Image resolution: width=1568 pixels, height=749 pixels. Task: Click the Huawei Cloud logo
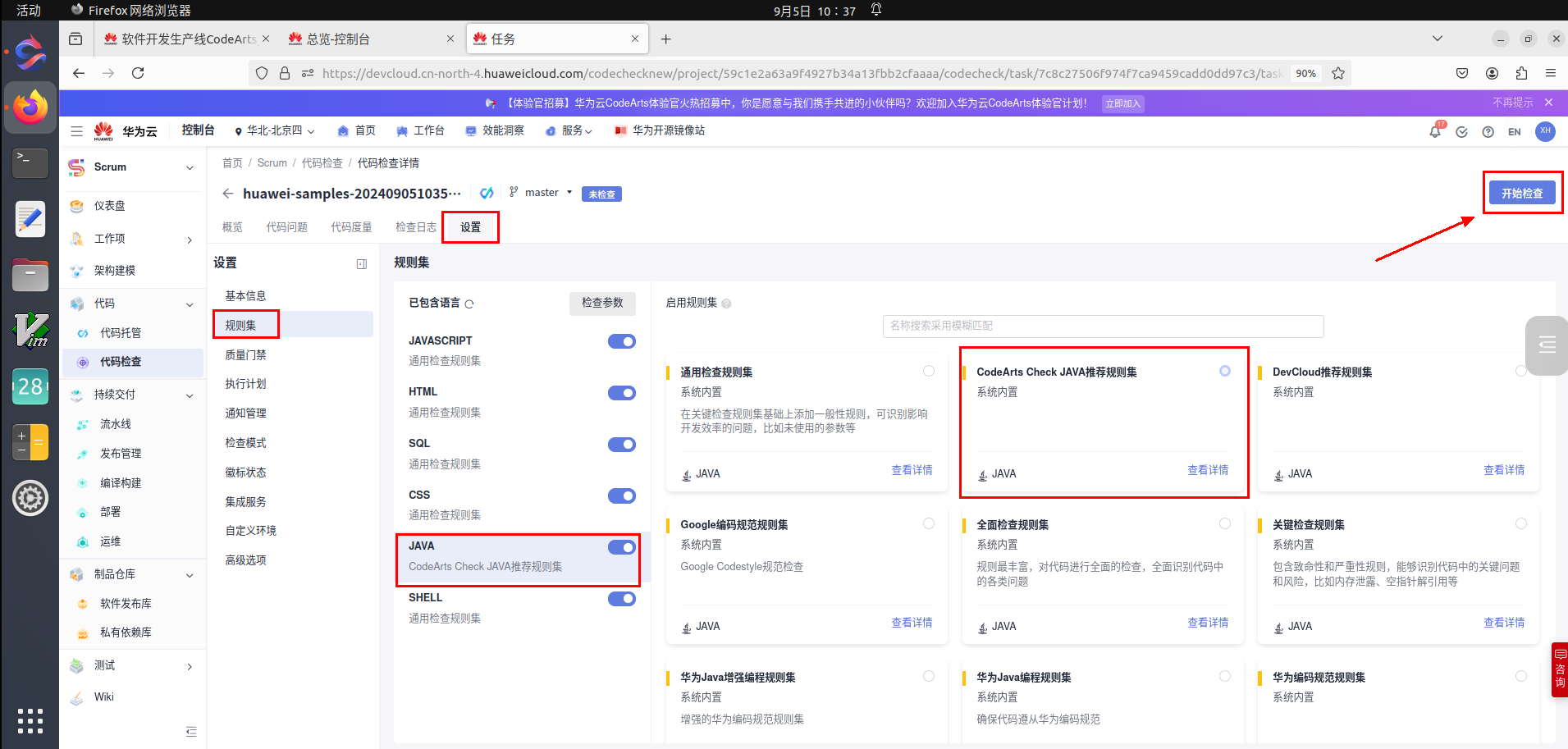tap(125, 131)
